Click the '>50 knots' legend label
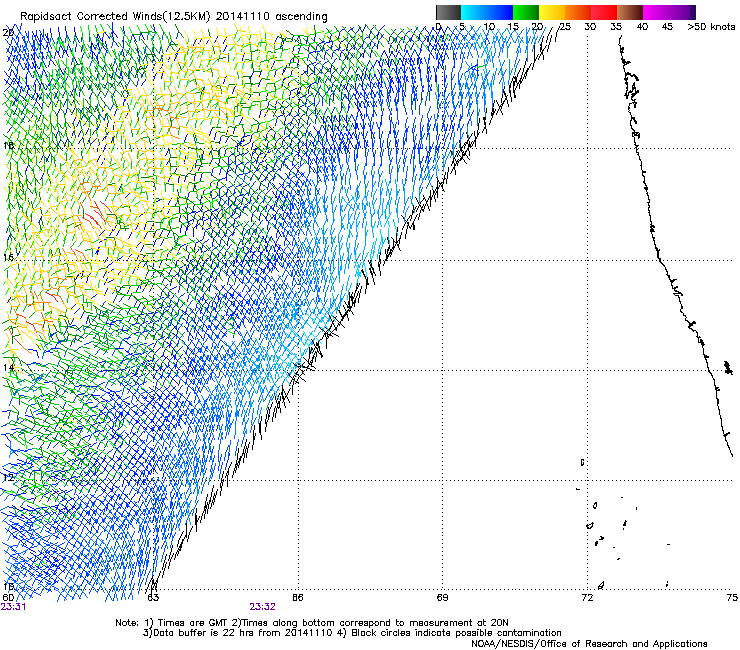Viewport: 740px width, 650px height. (711, 27)
